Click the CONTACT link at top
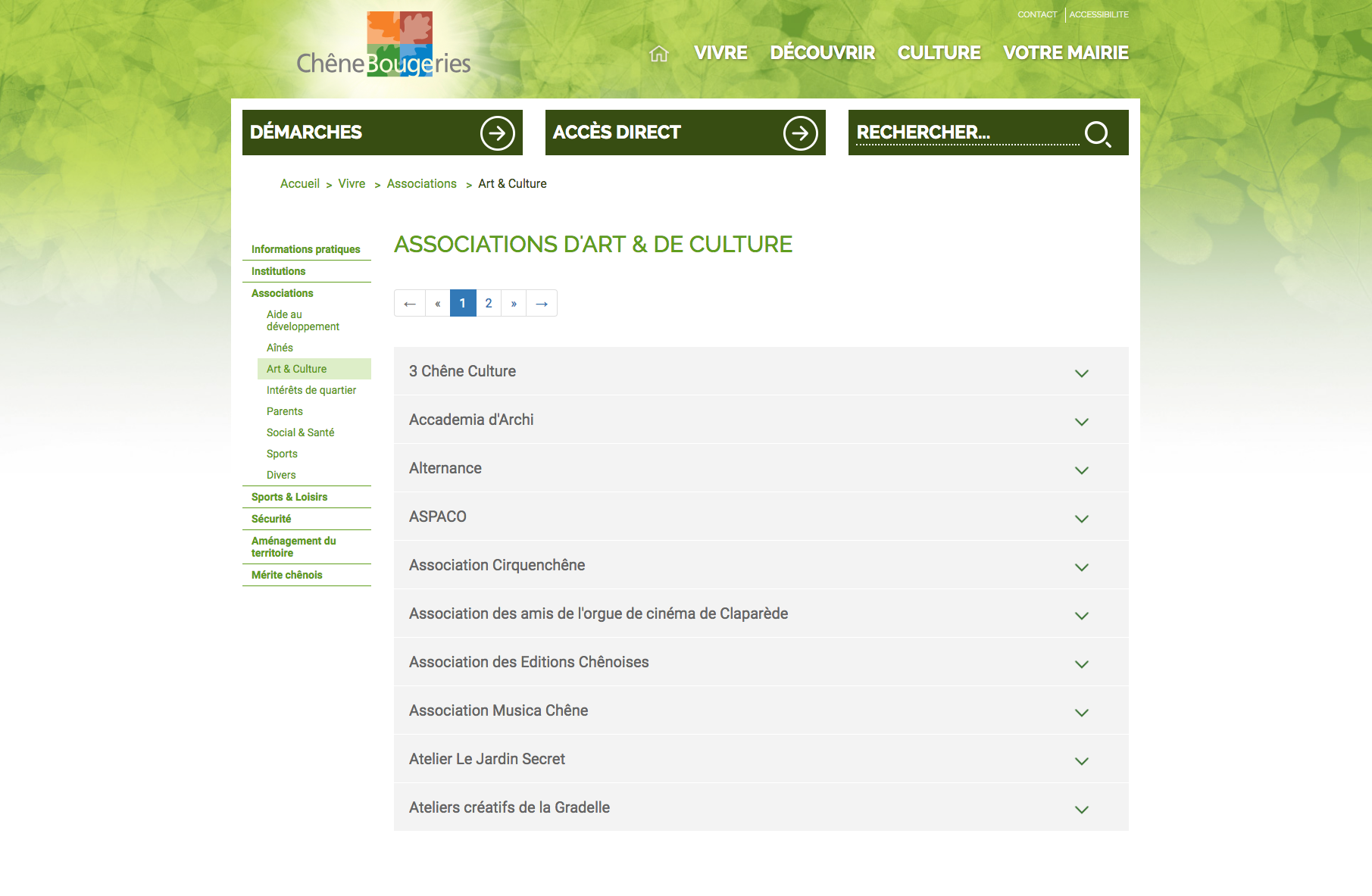 point(1037,14)
